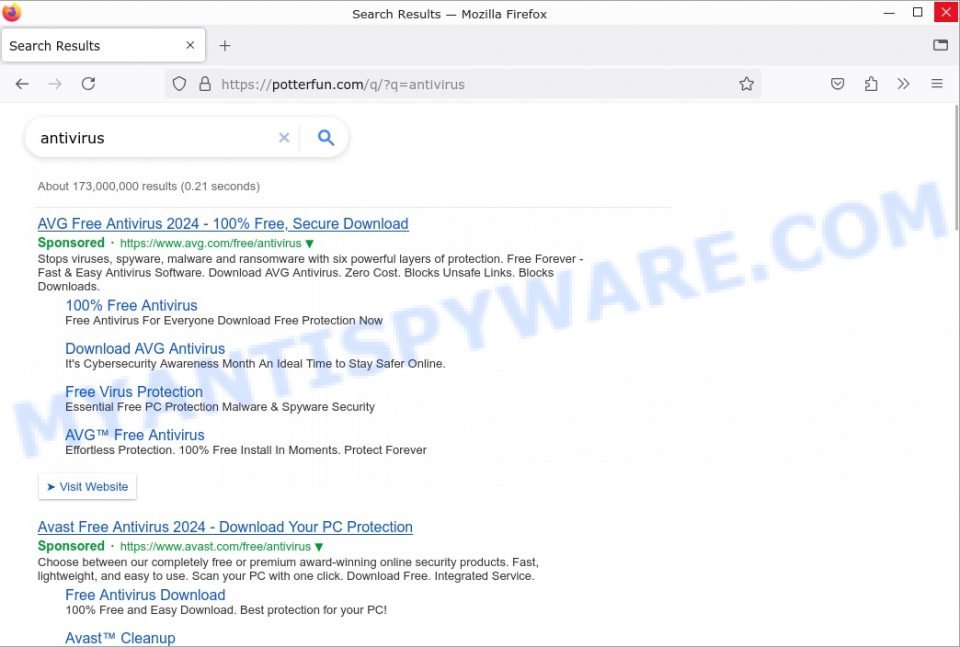Screen dimensions: 960x647
Task: Click 'Choose between our completely free' description
Action: click(x=288, y=569)
